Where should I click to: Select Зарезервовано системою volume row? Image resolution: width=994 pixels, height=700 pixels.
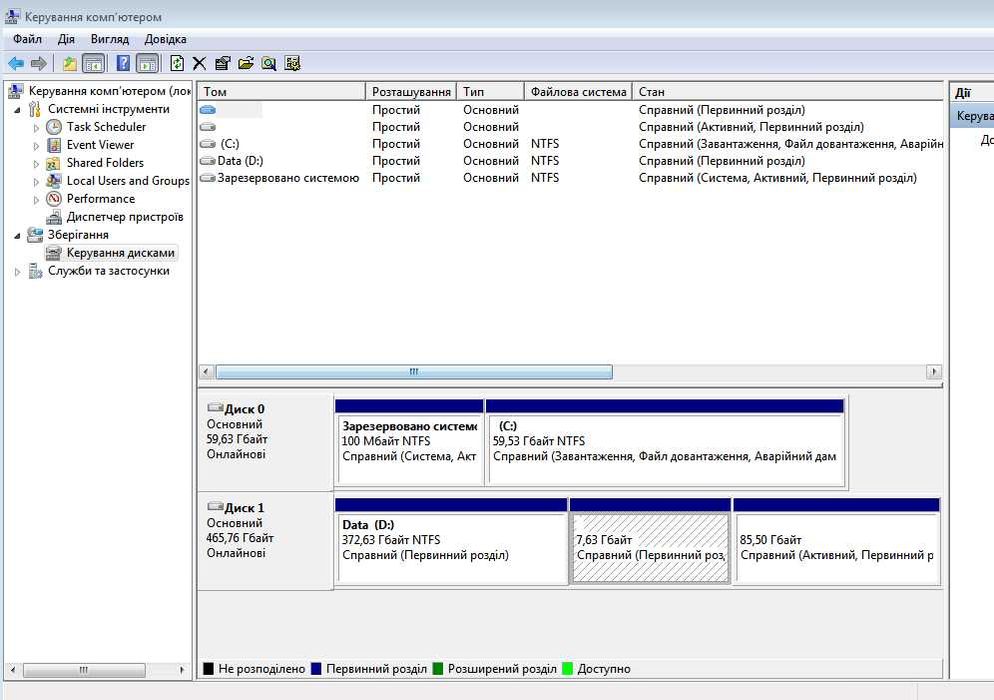click(571, 178)
